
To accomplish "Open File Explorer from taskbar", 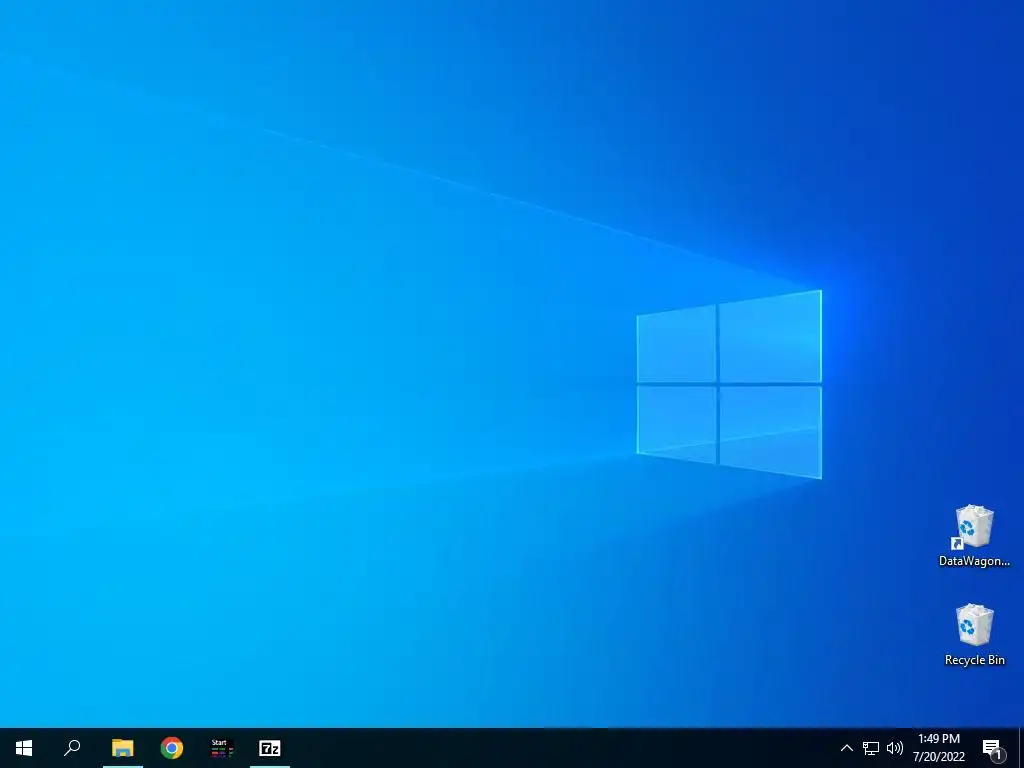I will 122,748.
